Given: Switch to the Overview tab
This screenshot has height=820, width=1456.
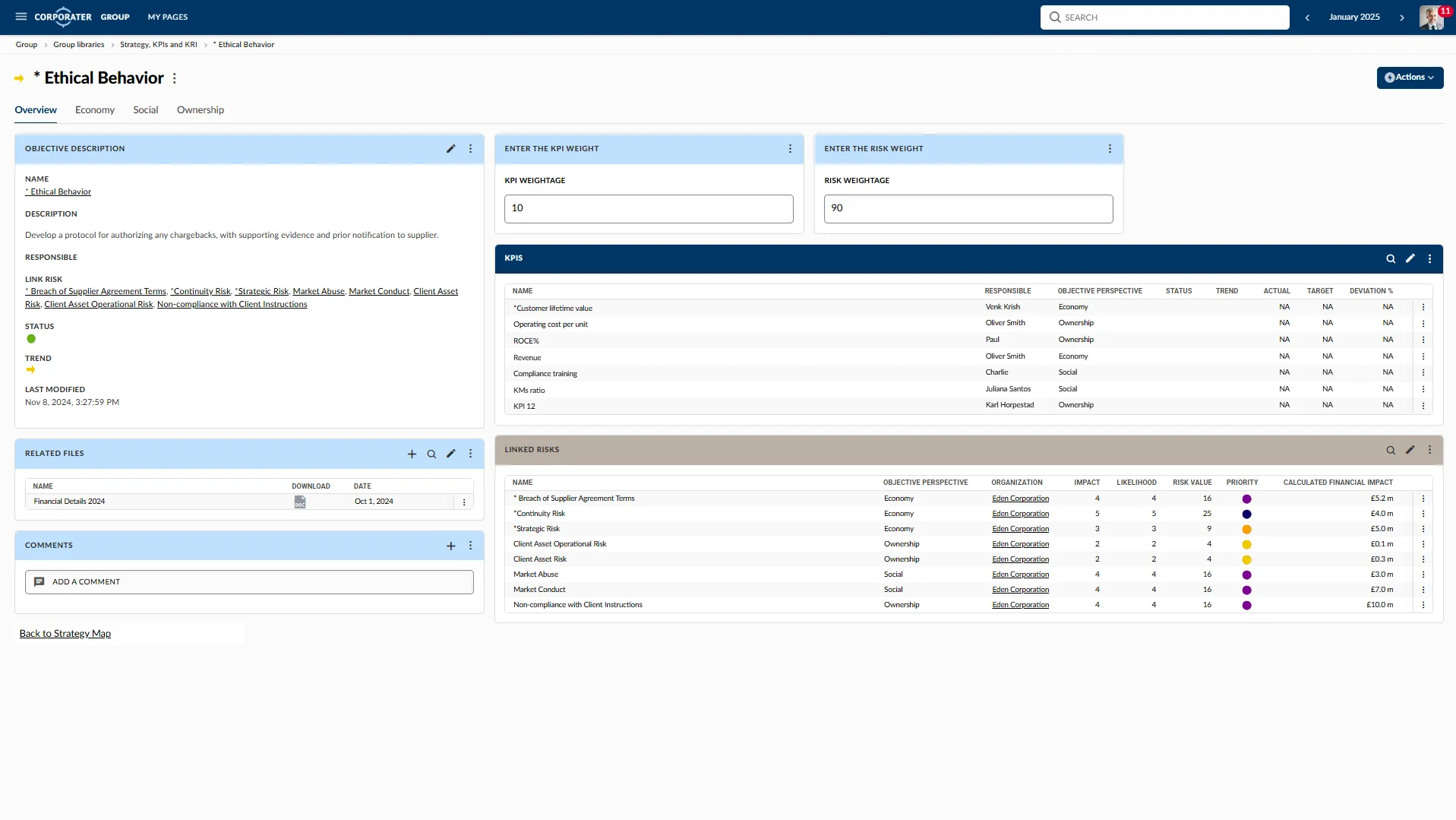Looking at the screenshot, I should (x=36, y=110).
